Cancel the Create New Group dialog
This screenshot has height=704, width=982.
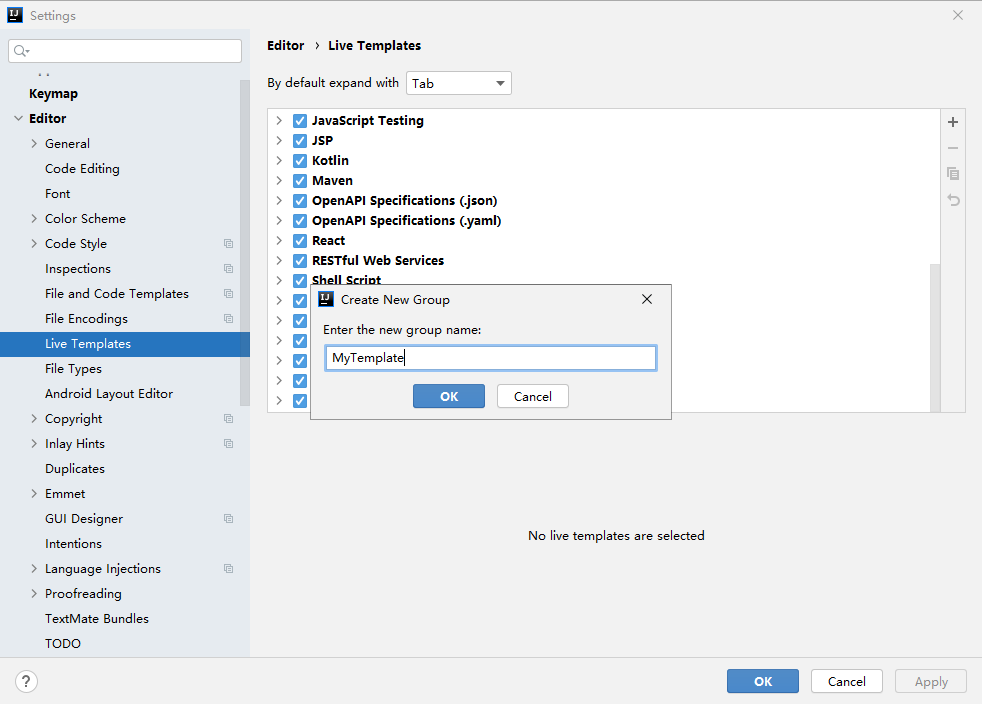click(532, 396)
